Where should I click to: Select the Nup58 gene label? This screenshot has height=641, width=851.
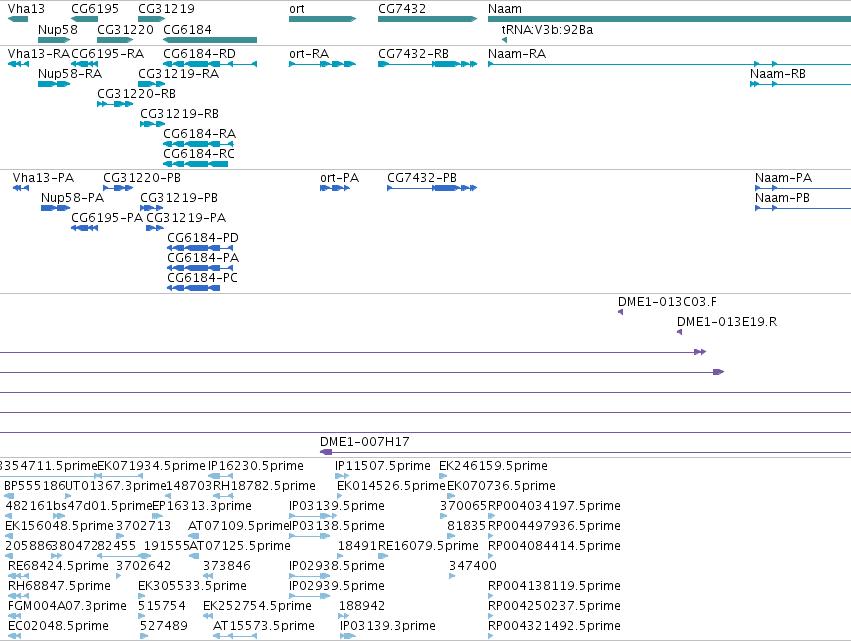pos(58,29)
